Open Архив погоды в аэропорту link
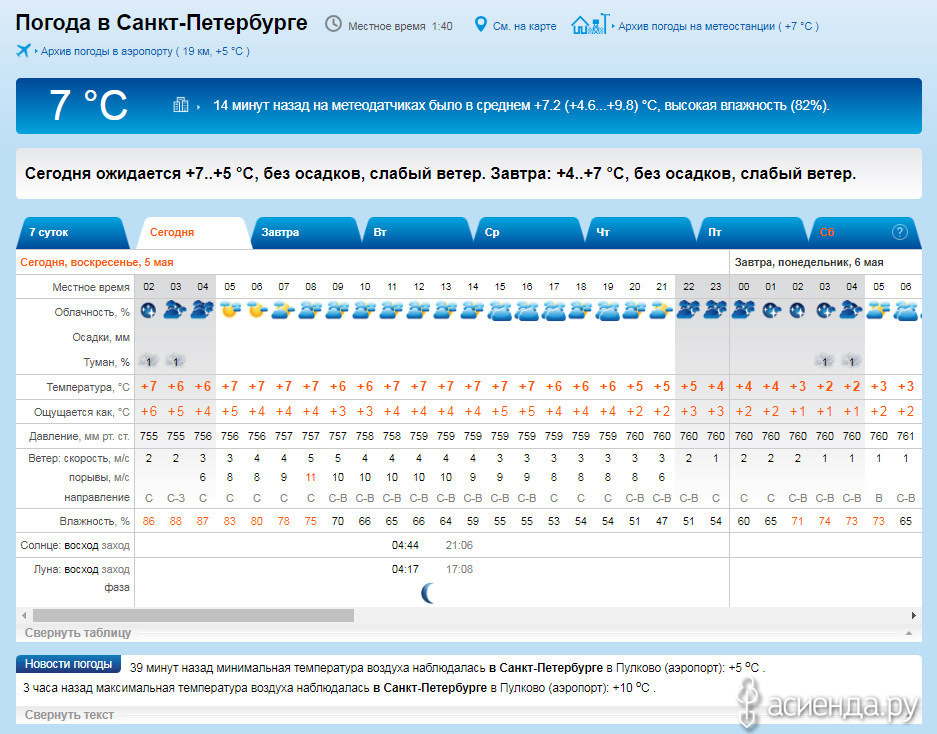The width and height of the screenshot is (937, 734). point(145,51)
